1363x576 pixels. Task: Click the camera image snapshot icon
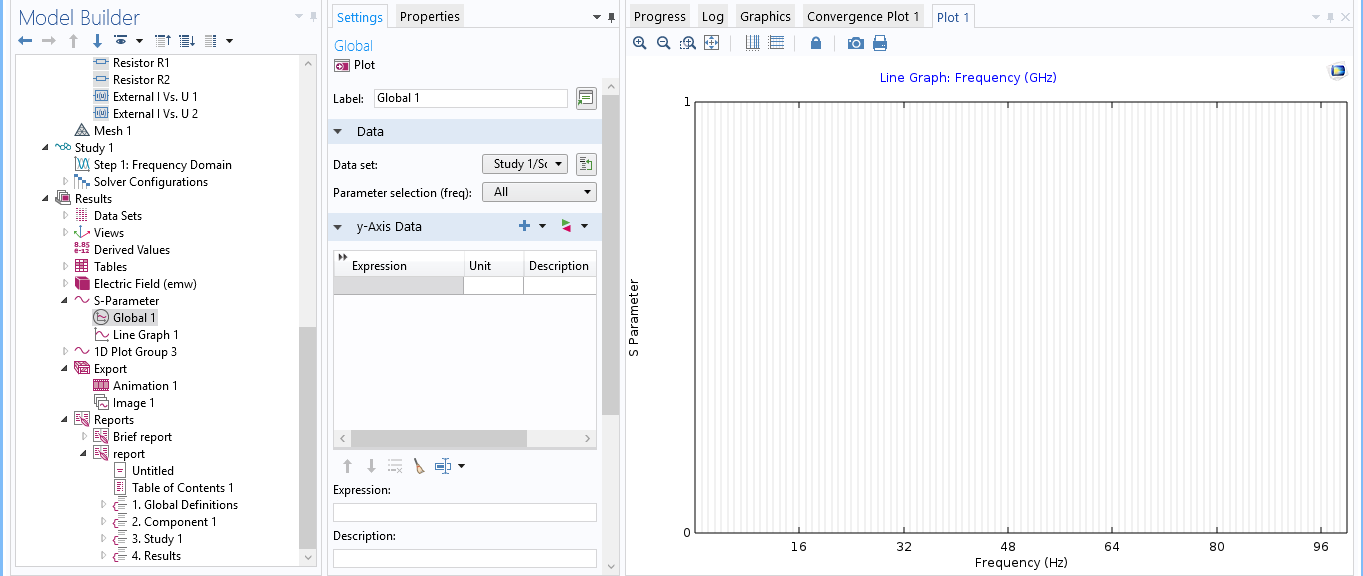855,43
